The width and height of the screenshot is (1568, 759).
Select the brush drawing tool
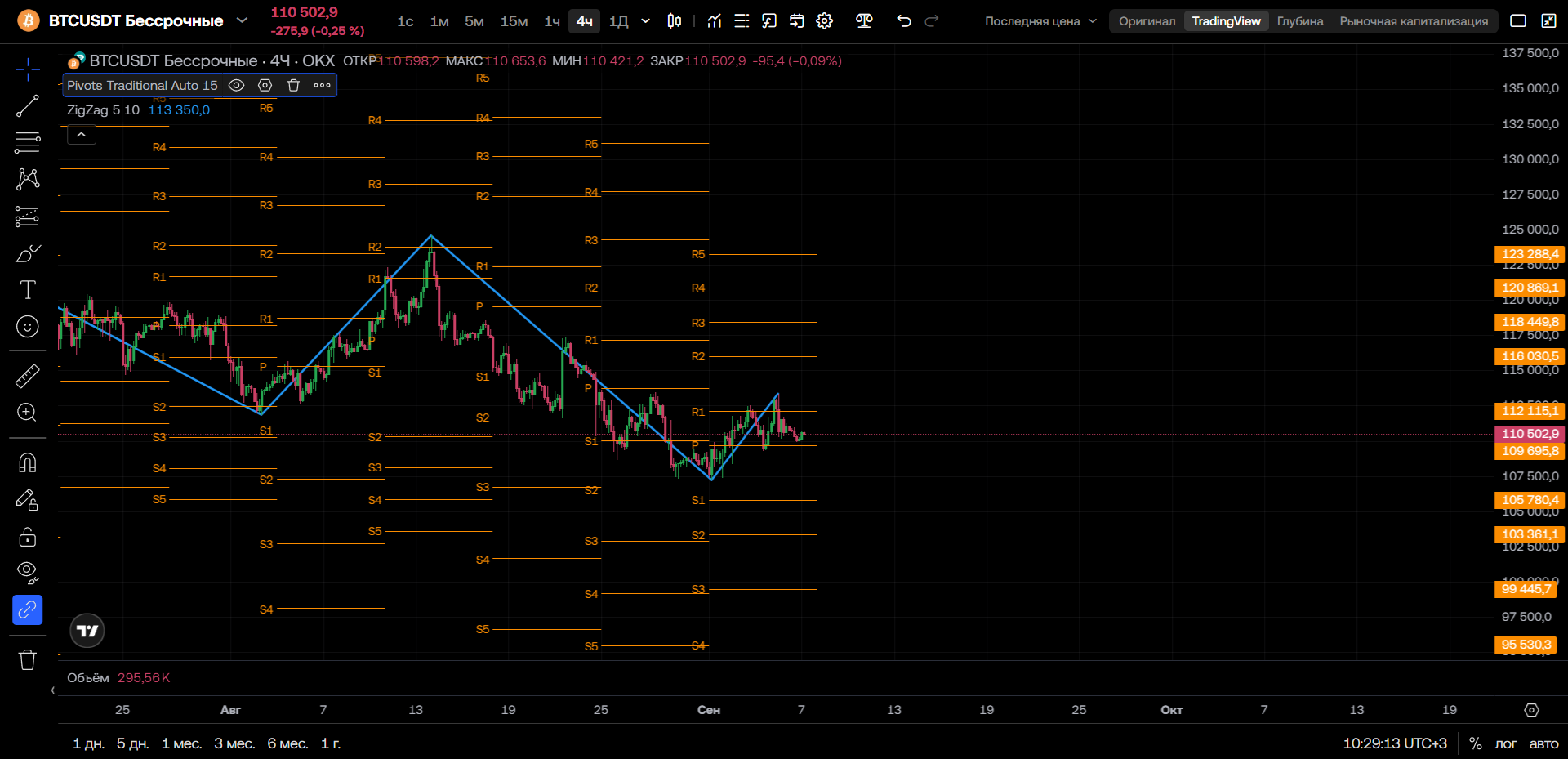click(28, 253)
